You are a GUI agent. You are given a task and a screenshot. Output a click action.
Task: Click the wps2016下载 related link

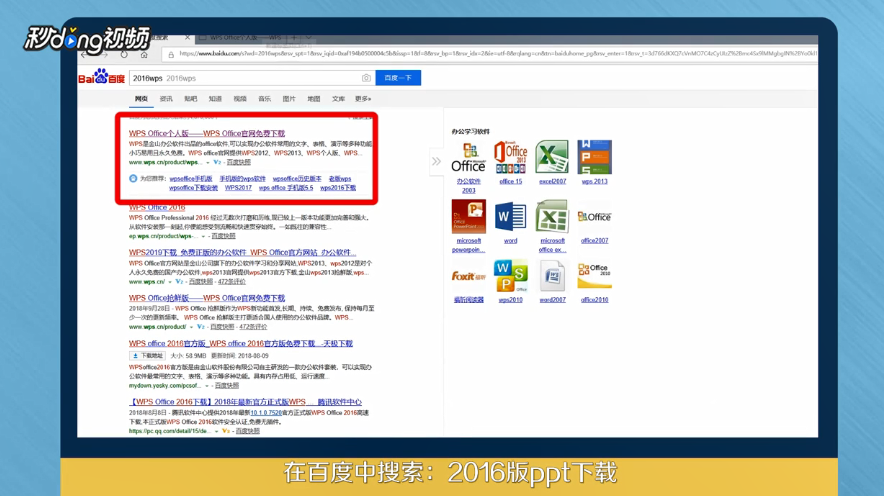pos(338,188)
